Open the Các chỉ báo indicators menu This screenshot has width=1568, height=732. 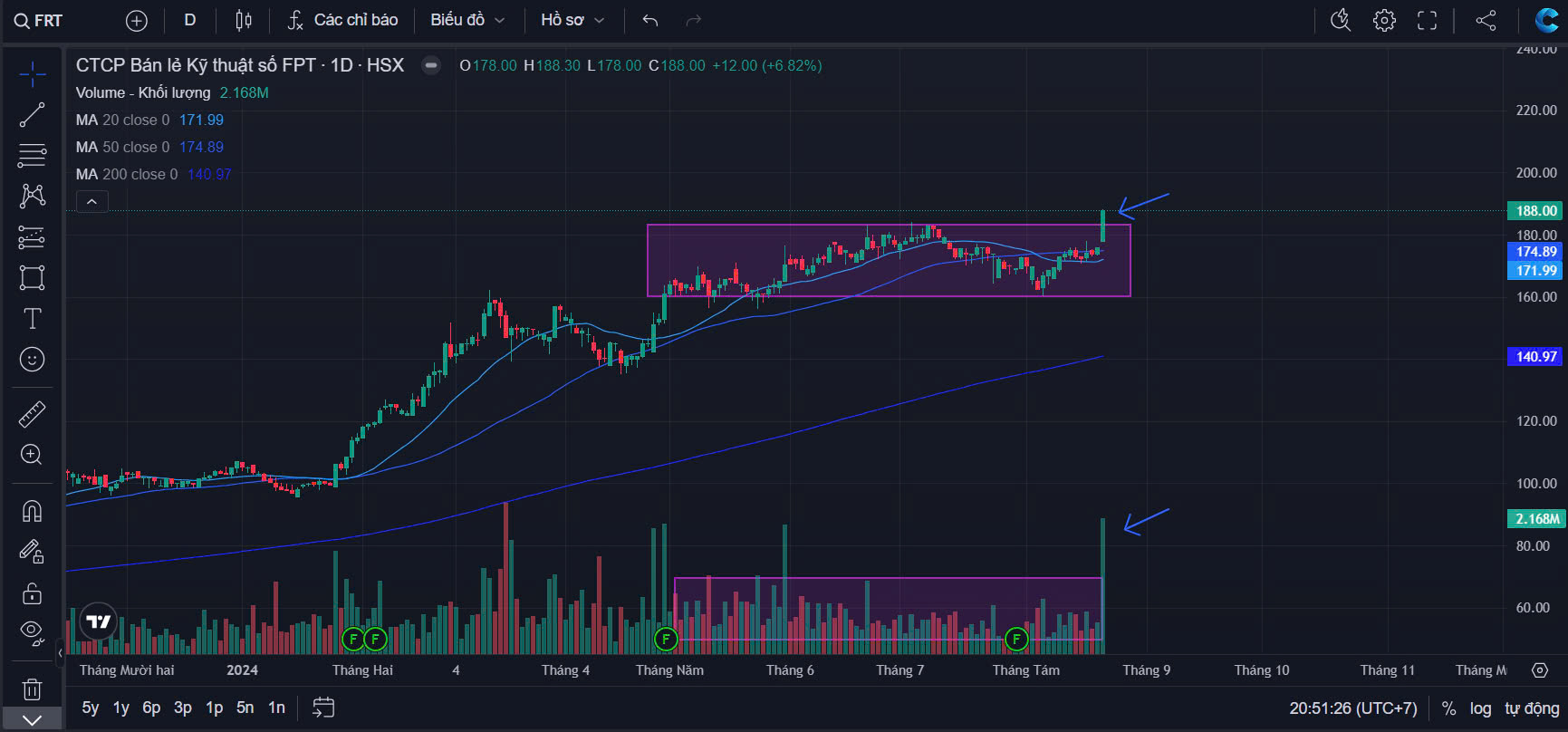[x=342, y=20]
